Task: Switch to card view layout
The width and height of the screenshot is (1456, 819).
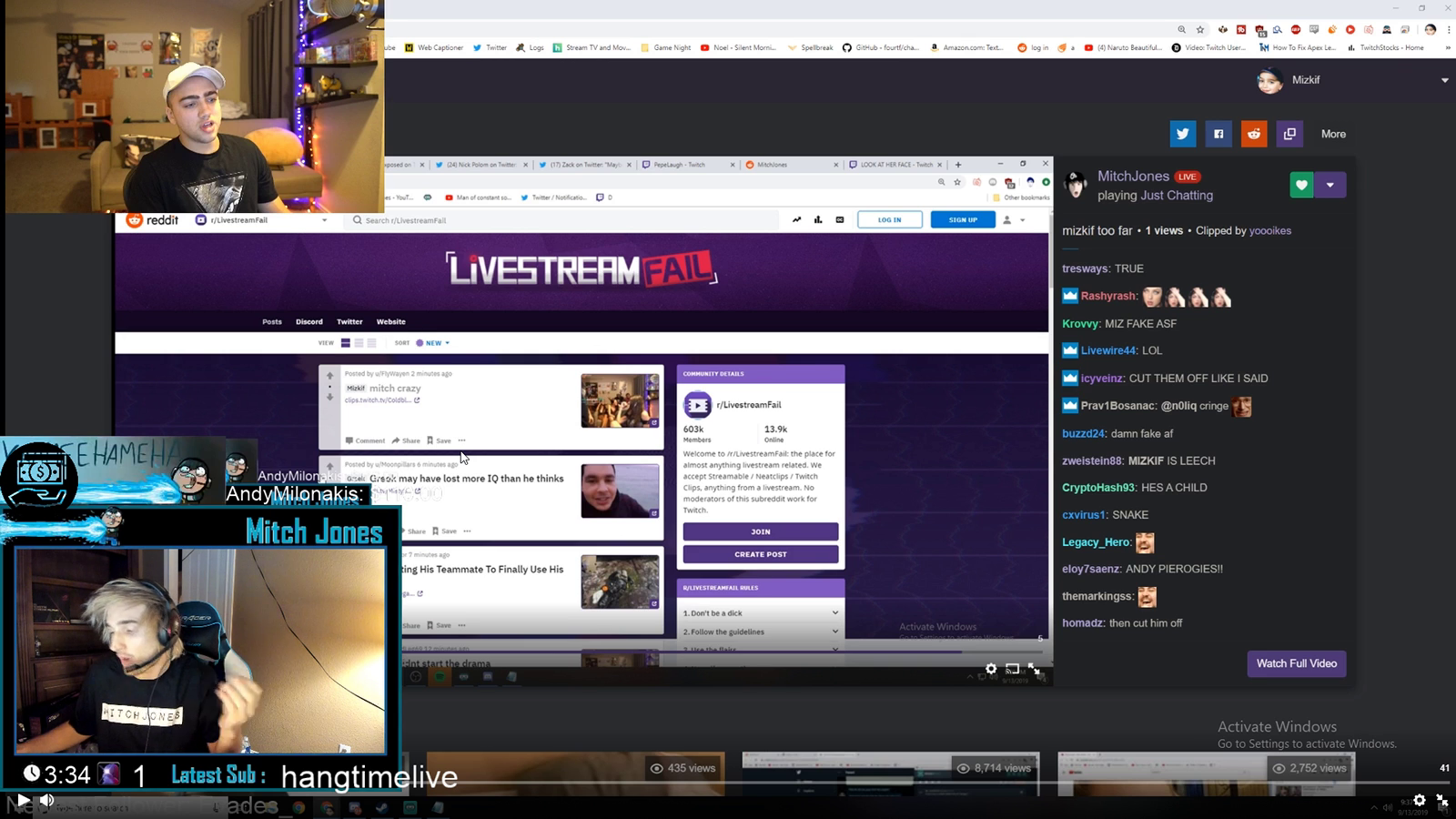Action: coord(346,343)
